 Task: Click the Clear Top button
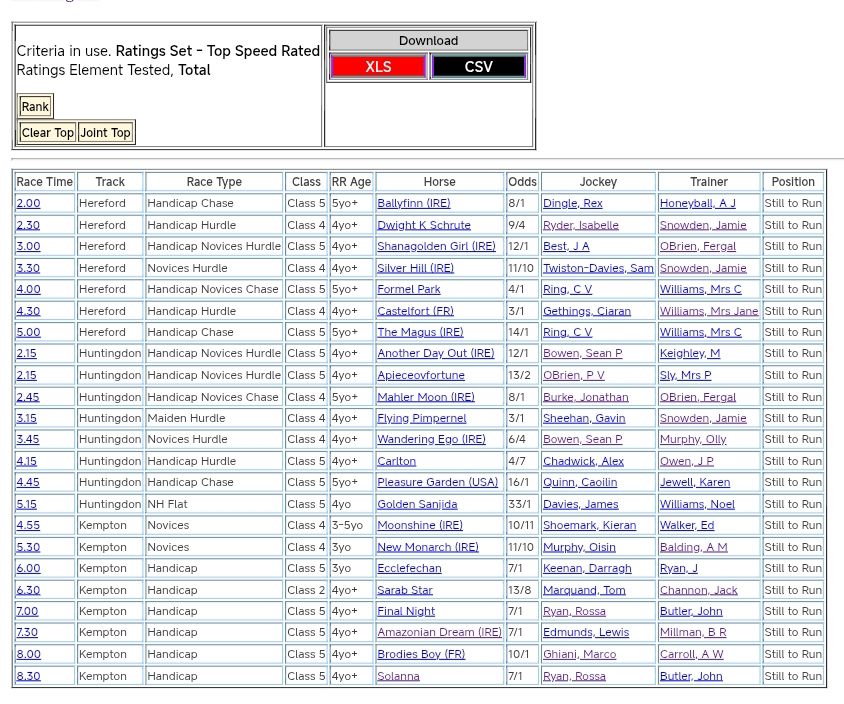point(47,133)
